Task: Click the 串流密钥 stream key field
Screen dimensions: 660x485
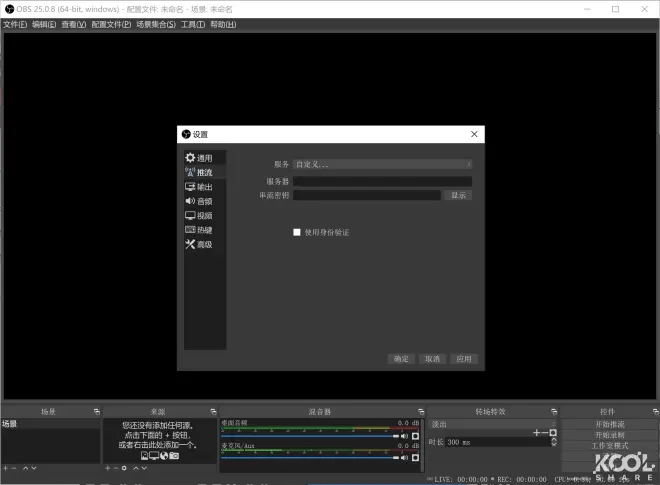Action: click(367, 195)
